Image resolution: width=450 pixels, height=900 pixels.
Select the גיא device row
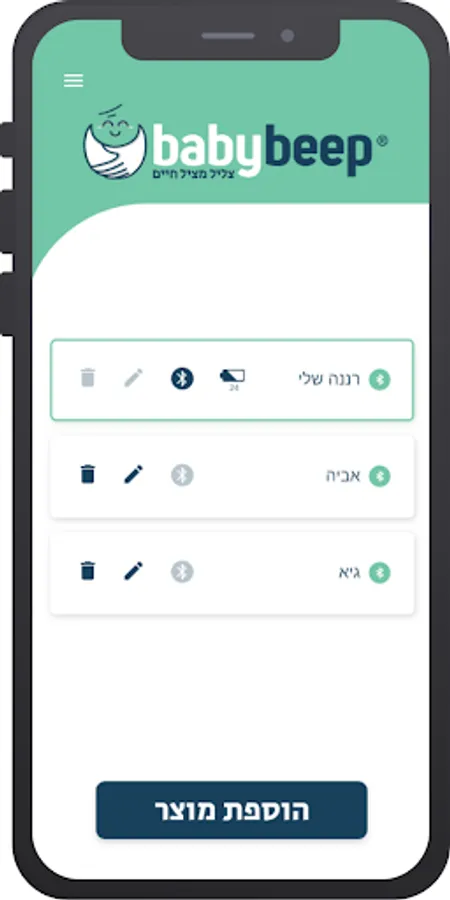tap(232, 573)
